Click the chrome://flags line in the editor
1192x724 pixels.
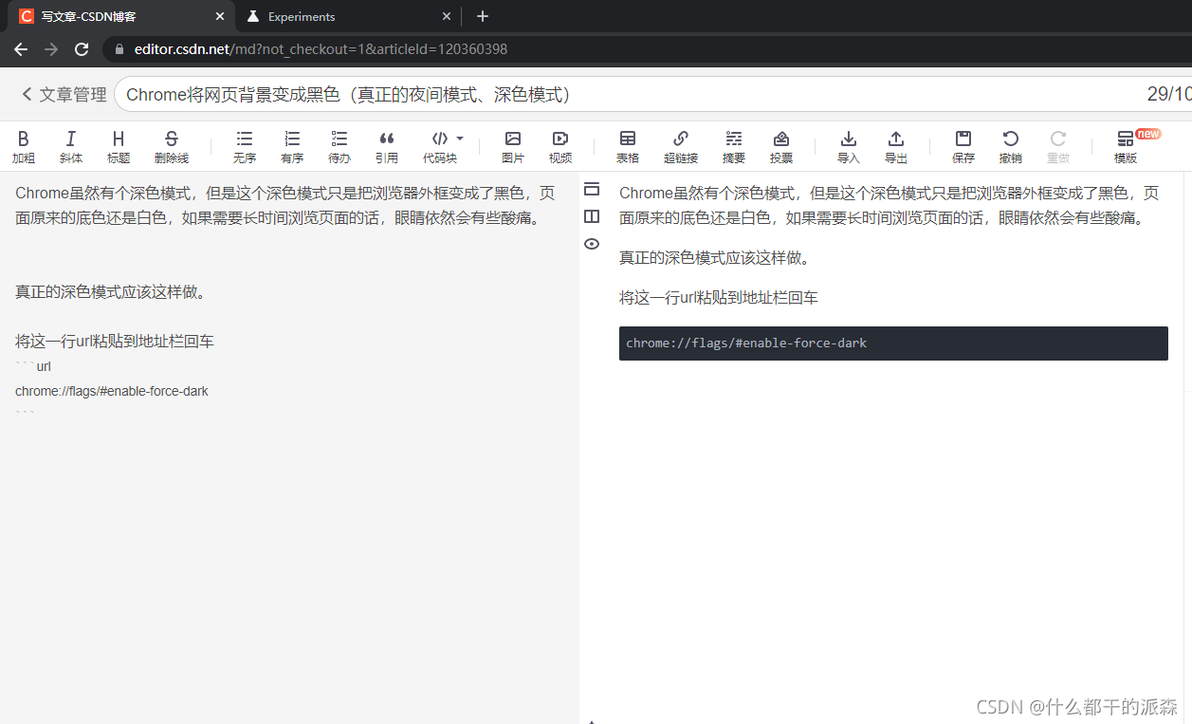pyautogui.click(x=112, y=391)
